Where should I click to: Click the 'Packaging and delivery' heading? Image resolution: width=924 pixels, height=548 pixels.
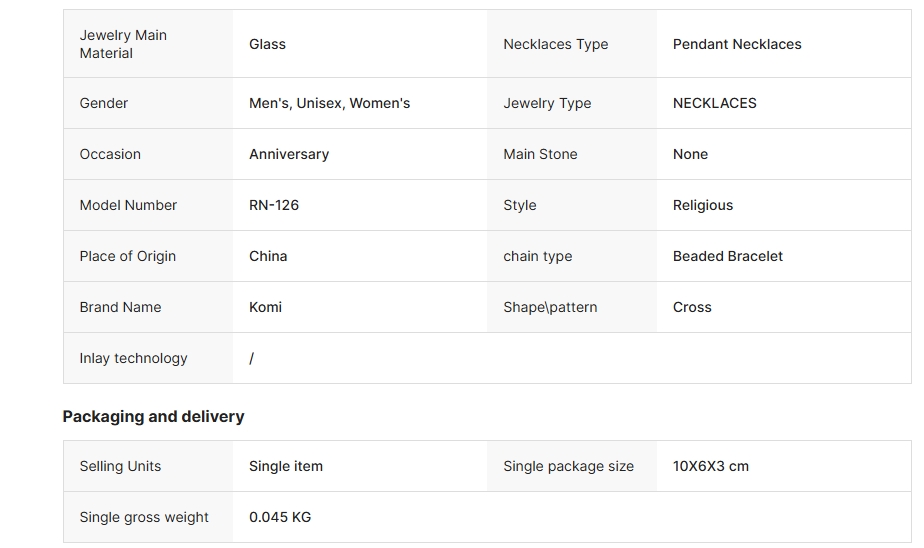153,416
